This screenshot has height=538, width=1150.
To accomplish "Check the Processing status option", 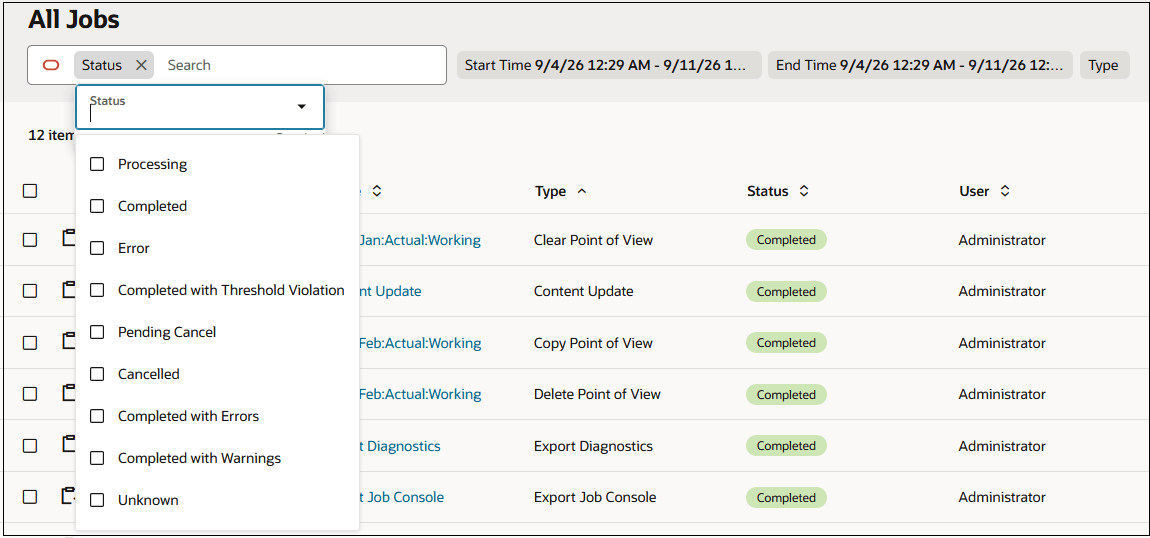I will 97,164.
